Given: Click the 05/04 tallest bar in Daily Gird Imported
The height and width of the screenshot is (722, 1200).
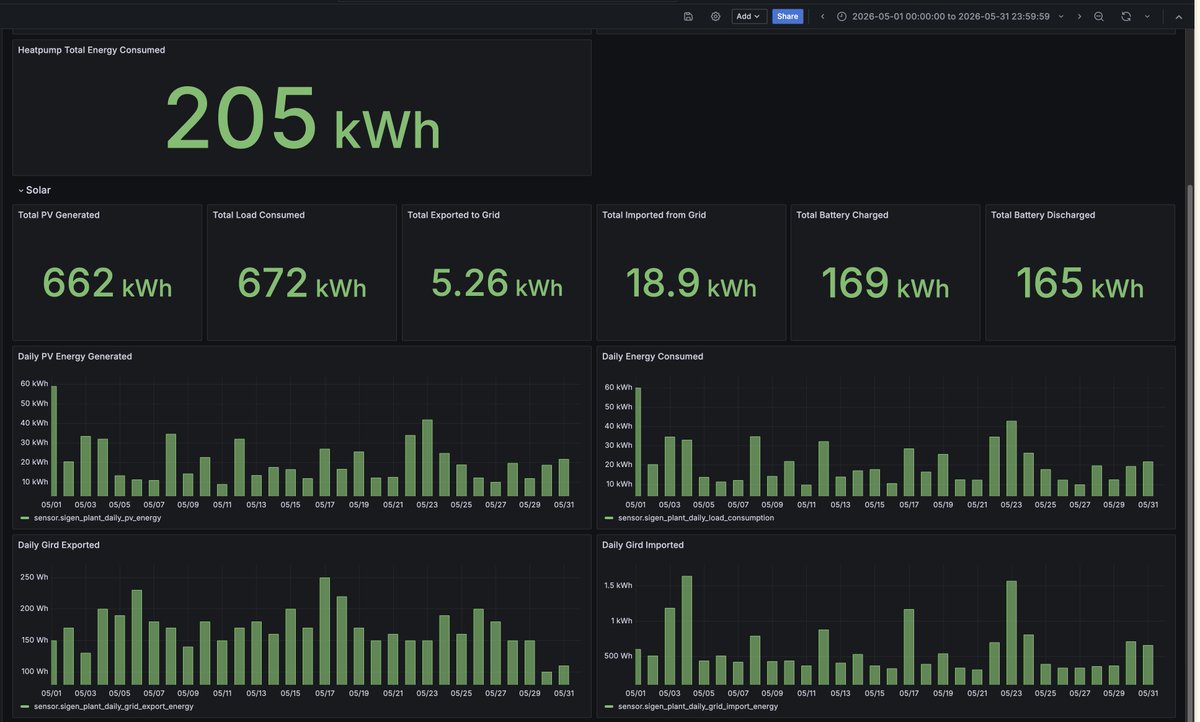Looking at the screenshot, I should click(687, 630).
